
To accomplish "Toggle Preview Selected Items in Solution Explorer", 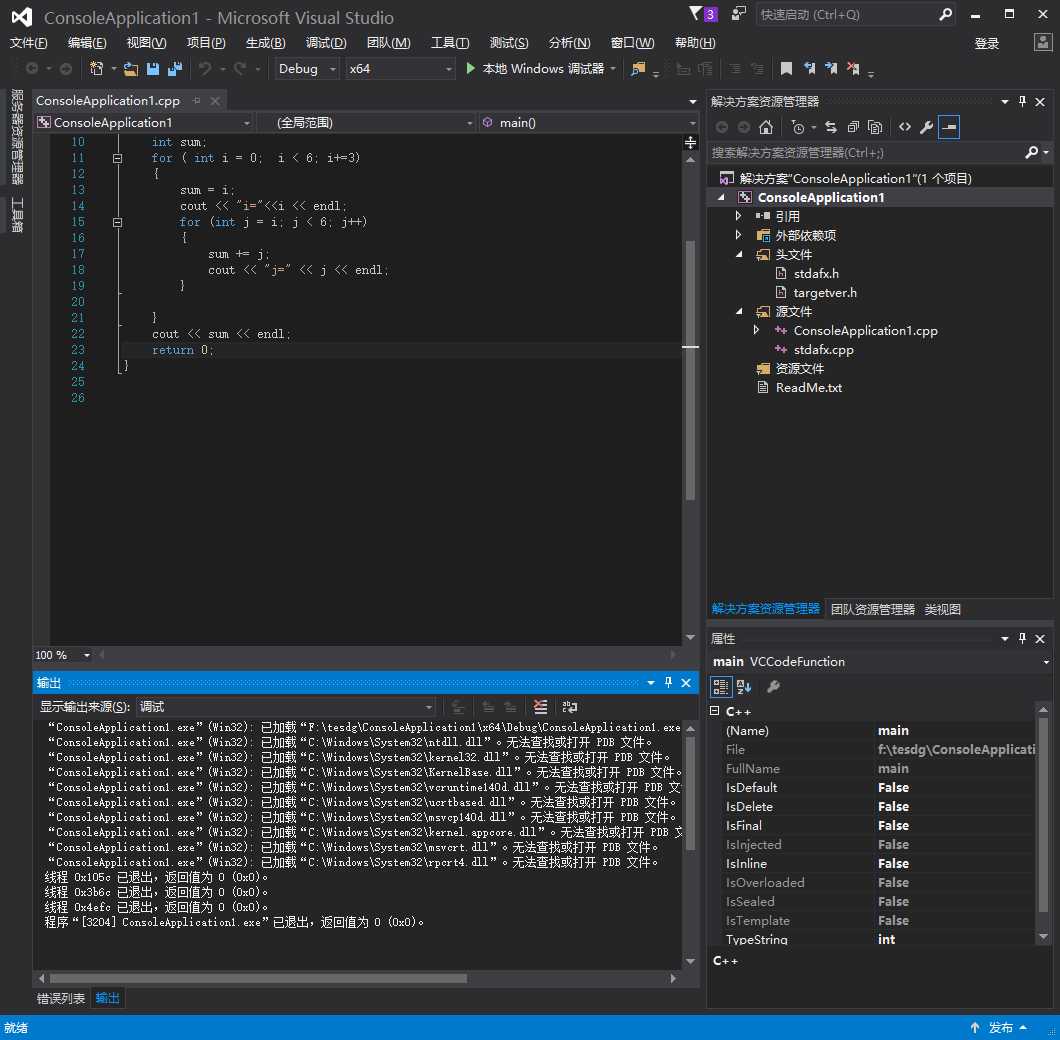I will pyautogui.click(x=949, y=127).
